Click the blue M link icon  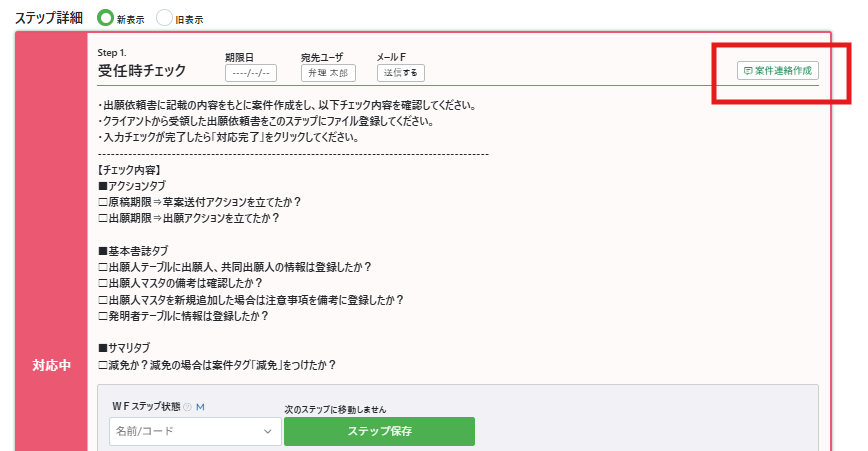click(200, 407)
